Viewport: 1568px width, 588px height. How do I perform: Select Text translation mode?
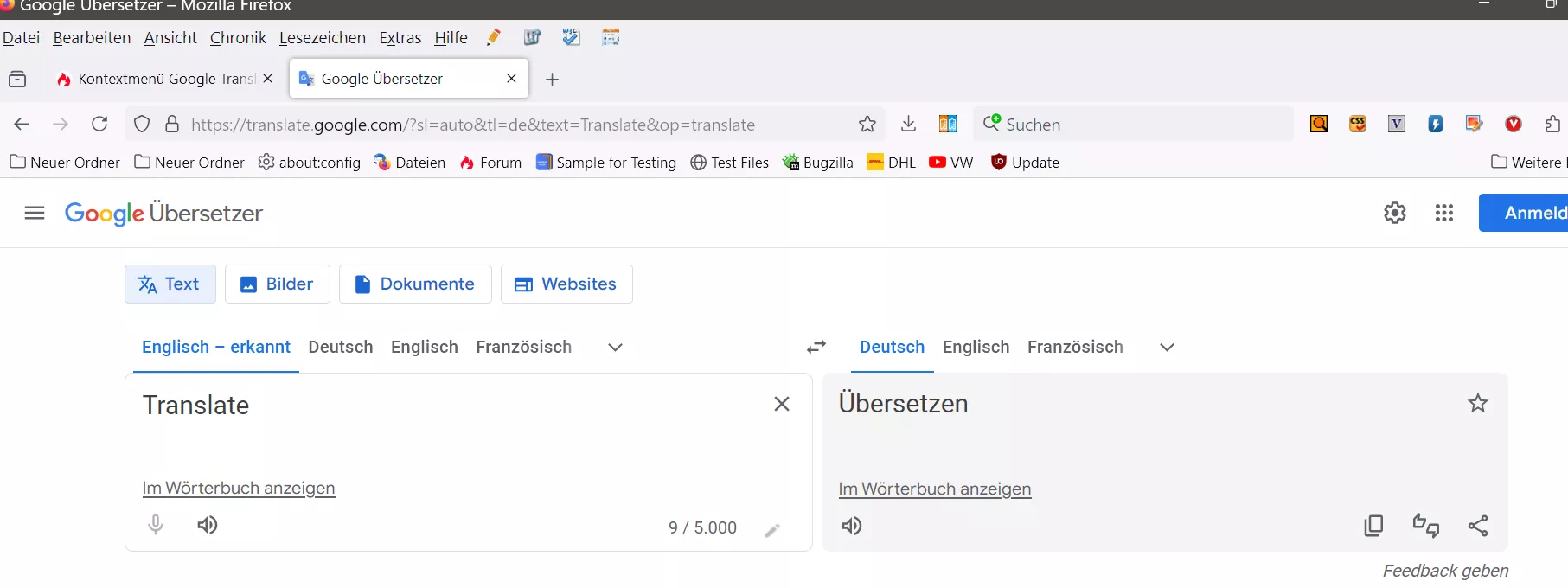170,284
